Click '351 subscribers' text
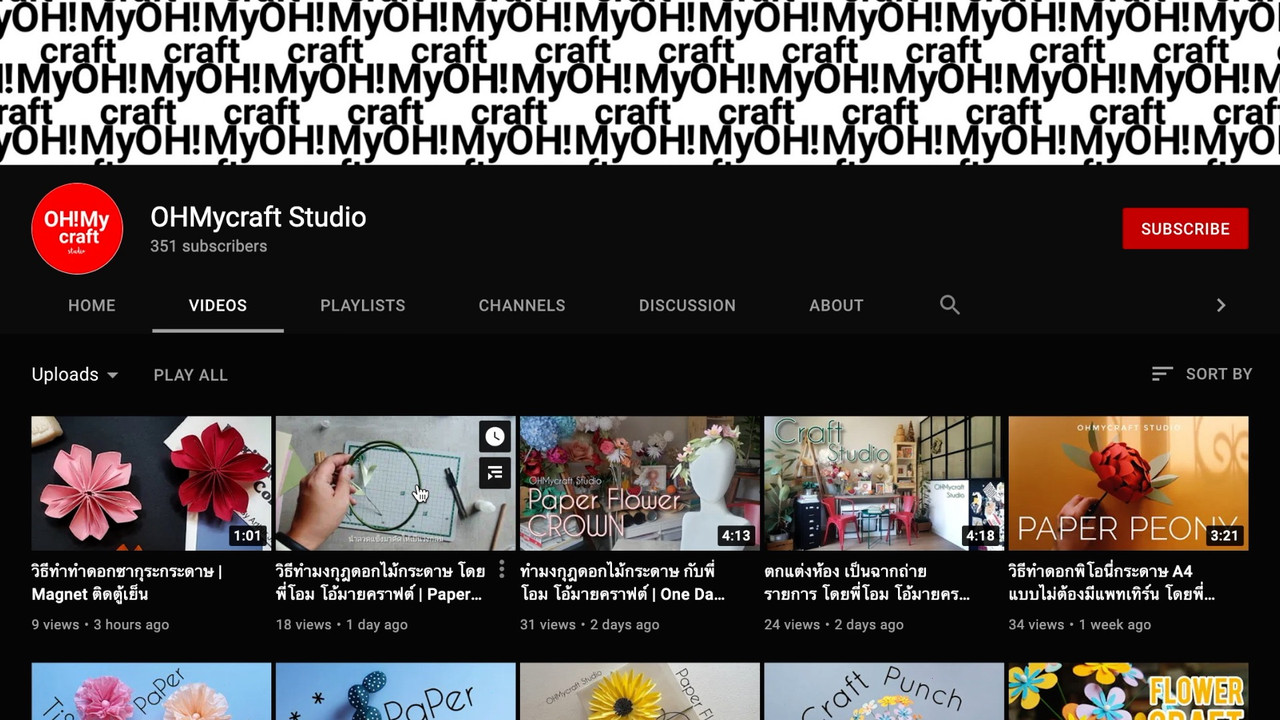Image resolution: width=1280 pixels, height=720 pixels. click(x=208, y=246)
